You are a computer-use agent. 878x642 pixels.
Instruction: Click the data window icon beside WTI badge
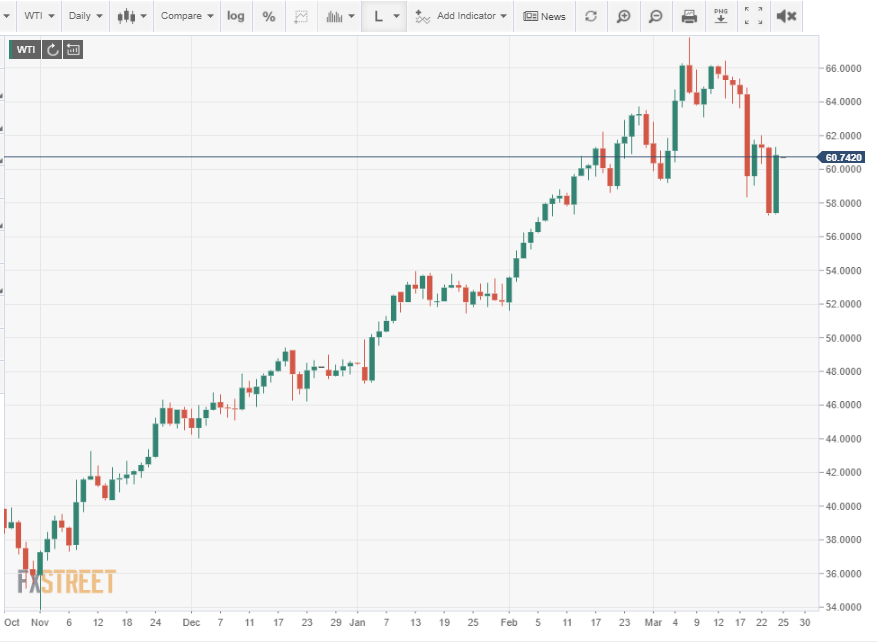tap(73, 50)
